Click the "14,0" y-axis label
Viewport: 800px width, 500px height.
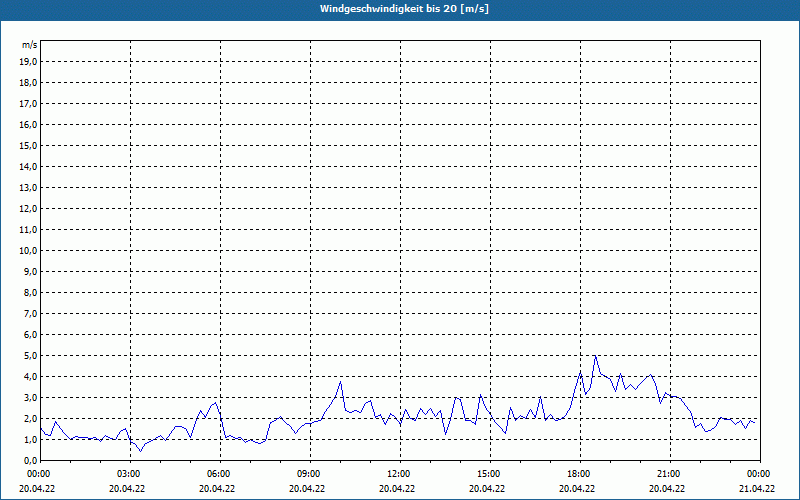point(28,166)
